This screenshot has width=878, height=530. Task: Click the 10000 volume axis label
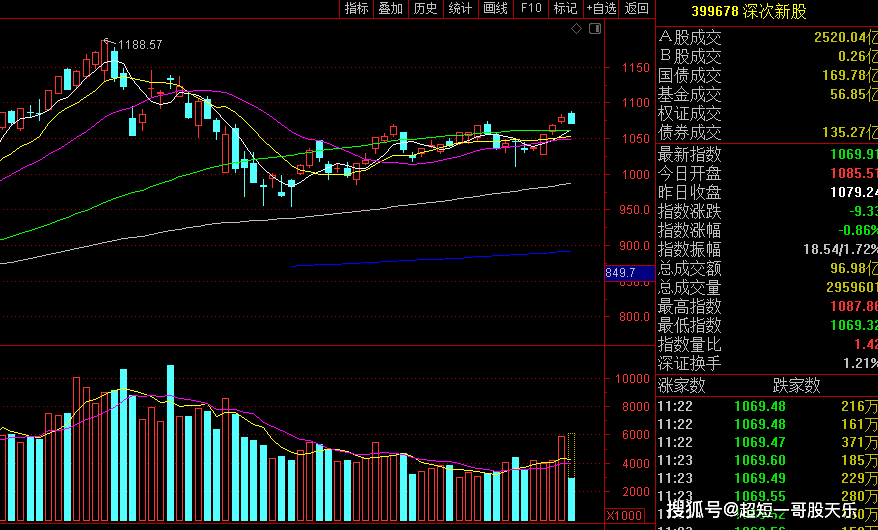point(632,379)
